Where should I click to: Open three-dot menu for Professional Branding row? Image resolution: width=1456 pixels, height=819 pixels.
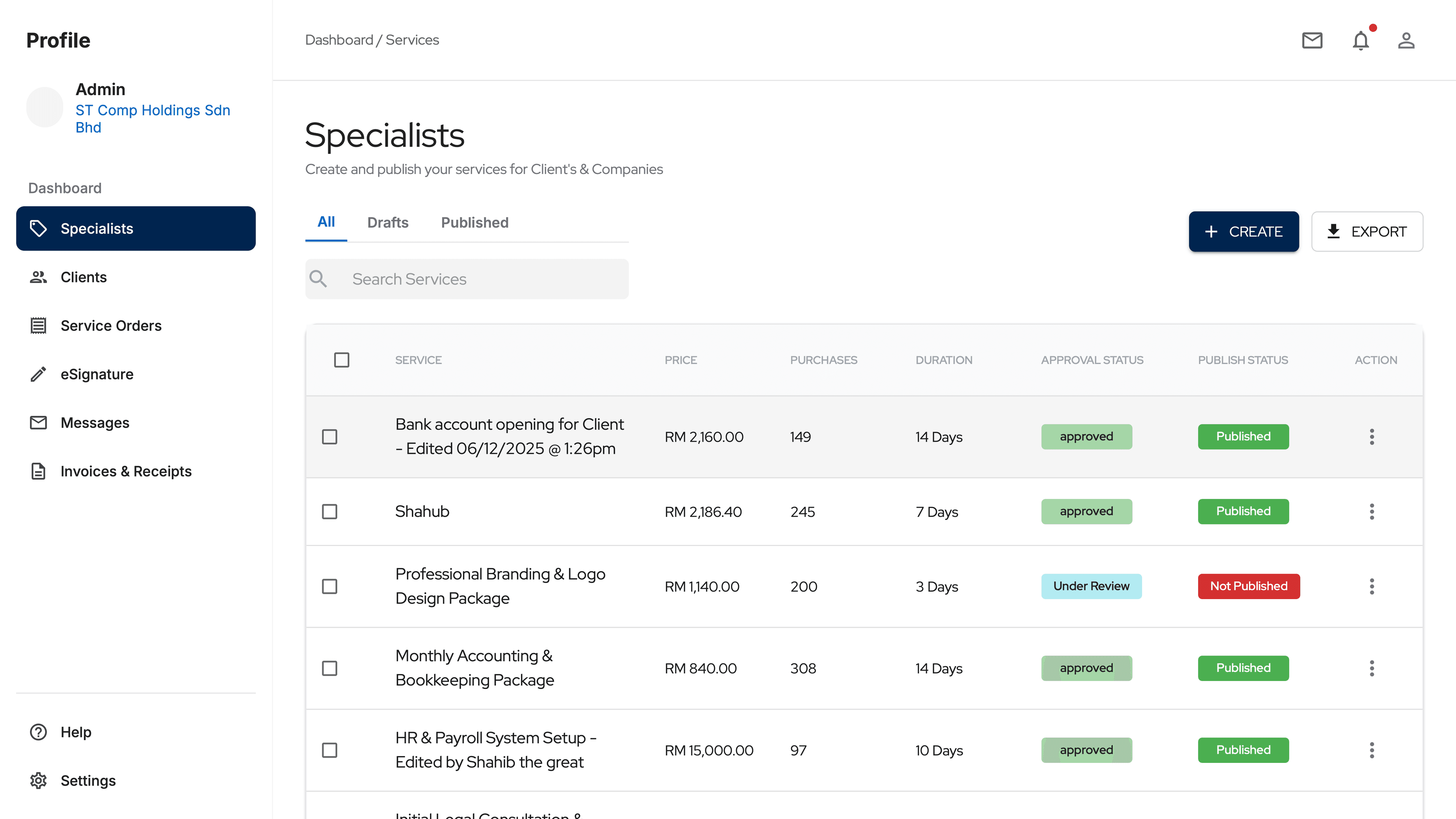[1372, 586]
